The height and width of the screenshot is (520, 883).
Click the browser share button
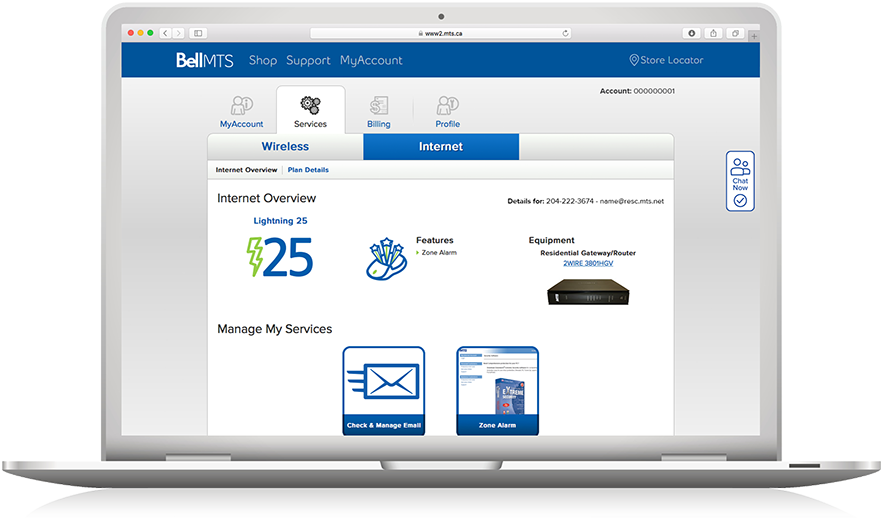pos(713,33)
